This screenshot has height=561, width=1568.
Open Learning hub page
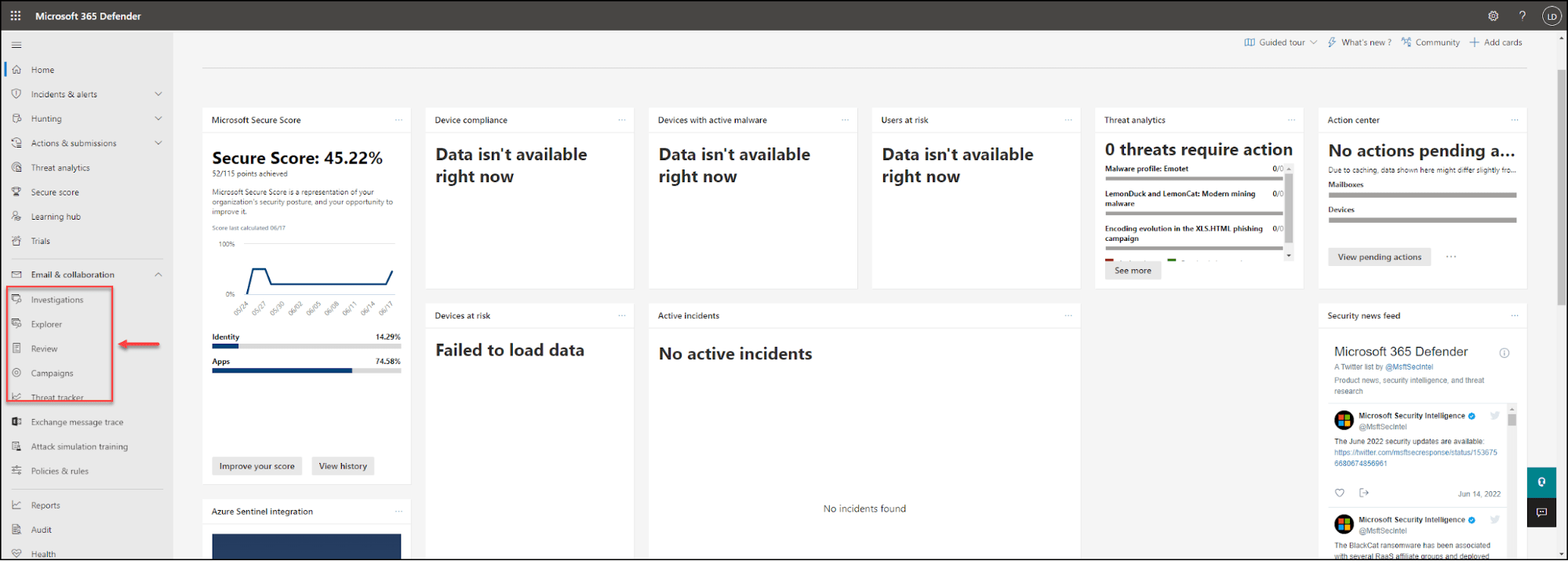click(56, 217)
